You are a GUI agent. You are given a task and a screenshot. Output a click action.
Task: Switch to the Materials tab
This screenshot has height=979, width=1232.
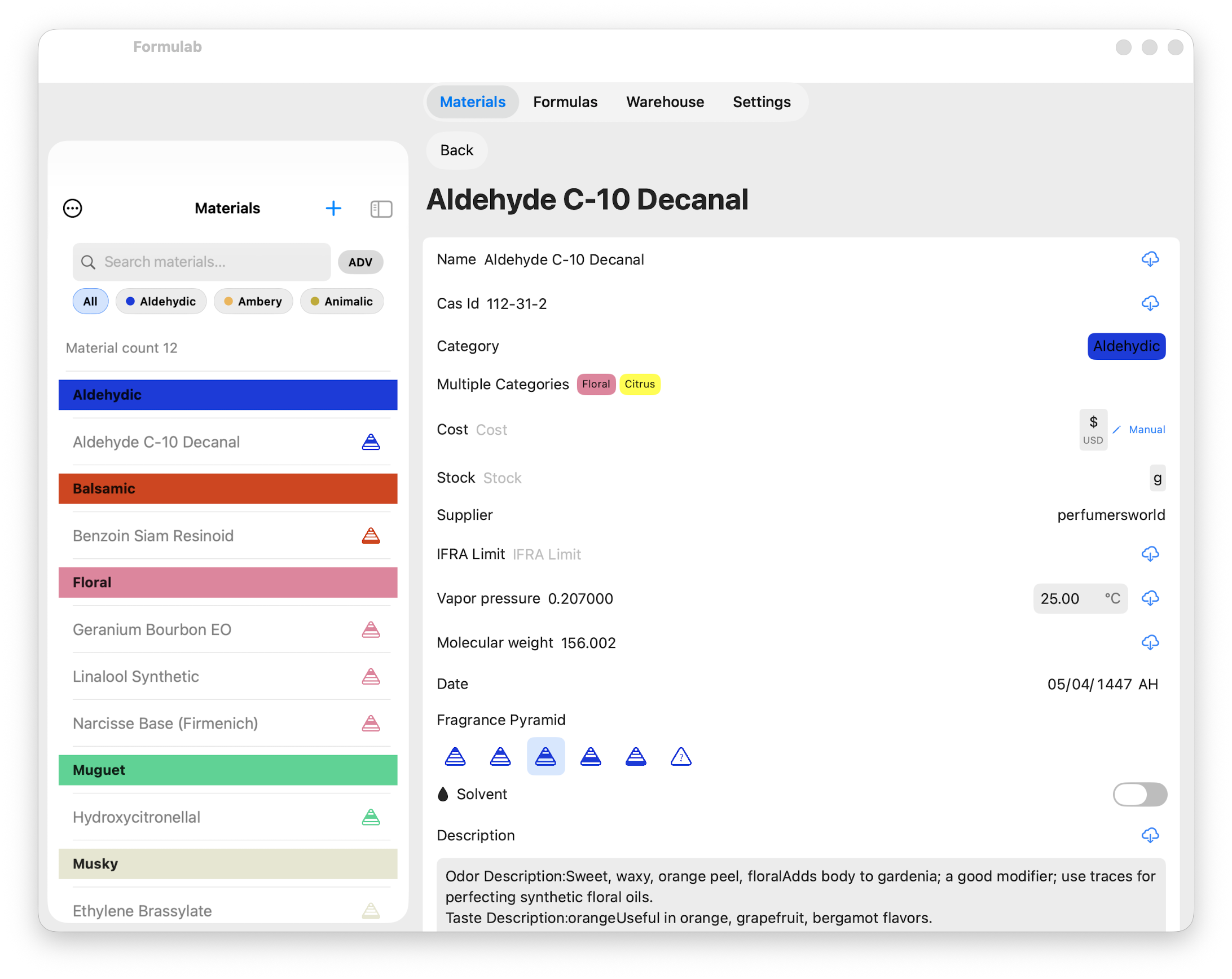pyautogui.click(x=473, y=102)
